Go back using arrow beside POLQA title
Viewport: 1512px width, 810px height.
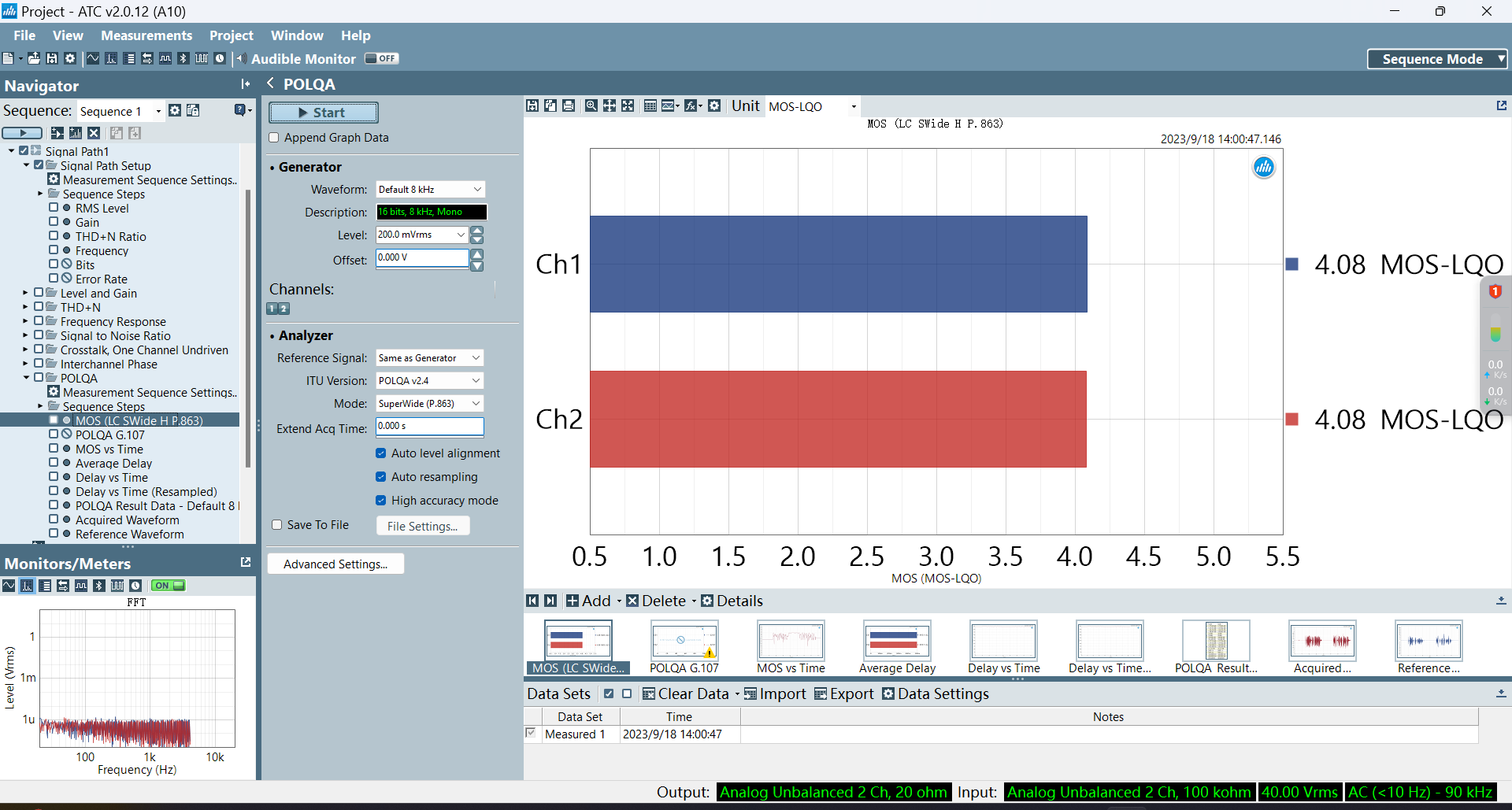coord(271,83)
